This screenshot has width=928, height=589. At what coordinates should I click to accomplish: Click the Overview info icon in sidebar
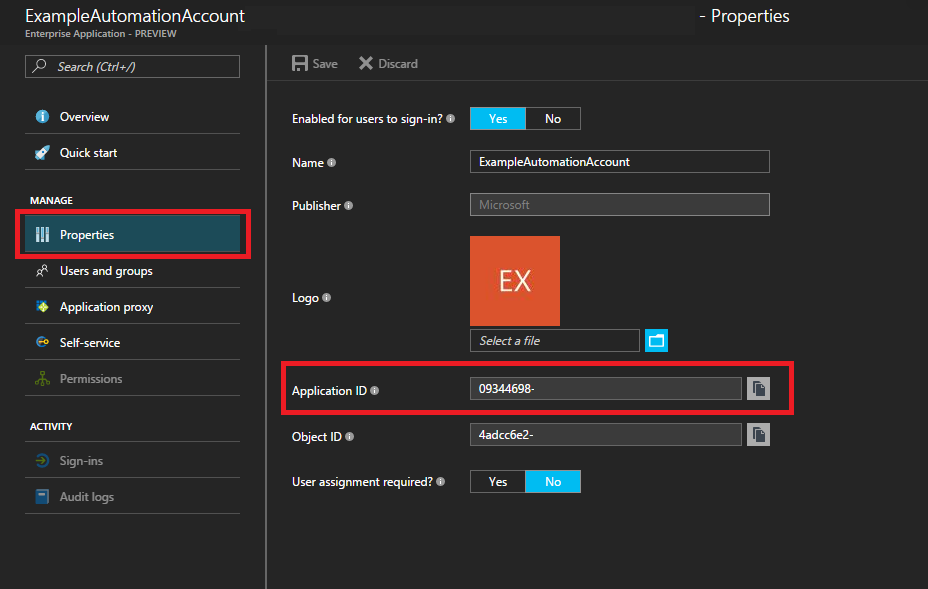pos(42,117)
